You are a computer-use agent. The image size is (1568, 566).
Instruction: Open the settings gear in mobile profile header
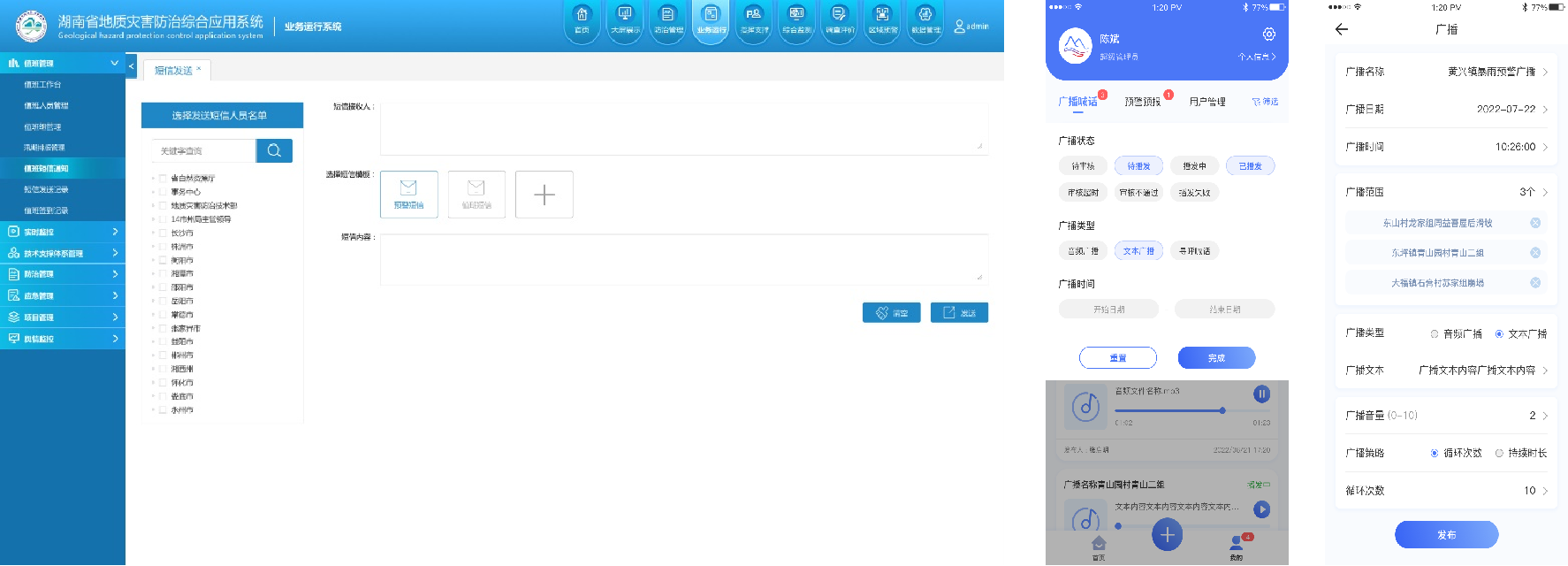(1268, 34)
